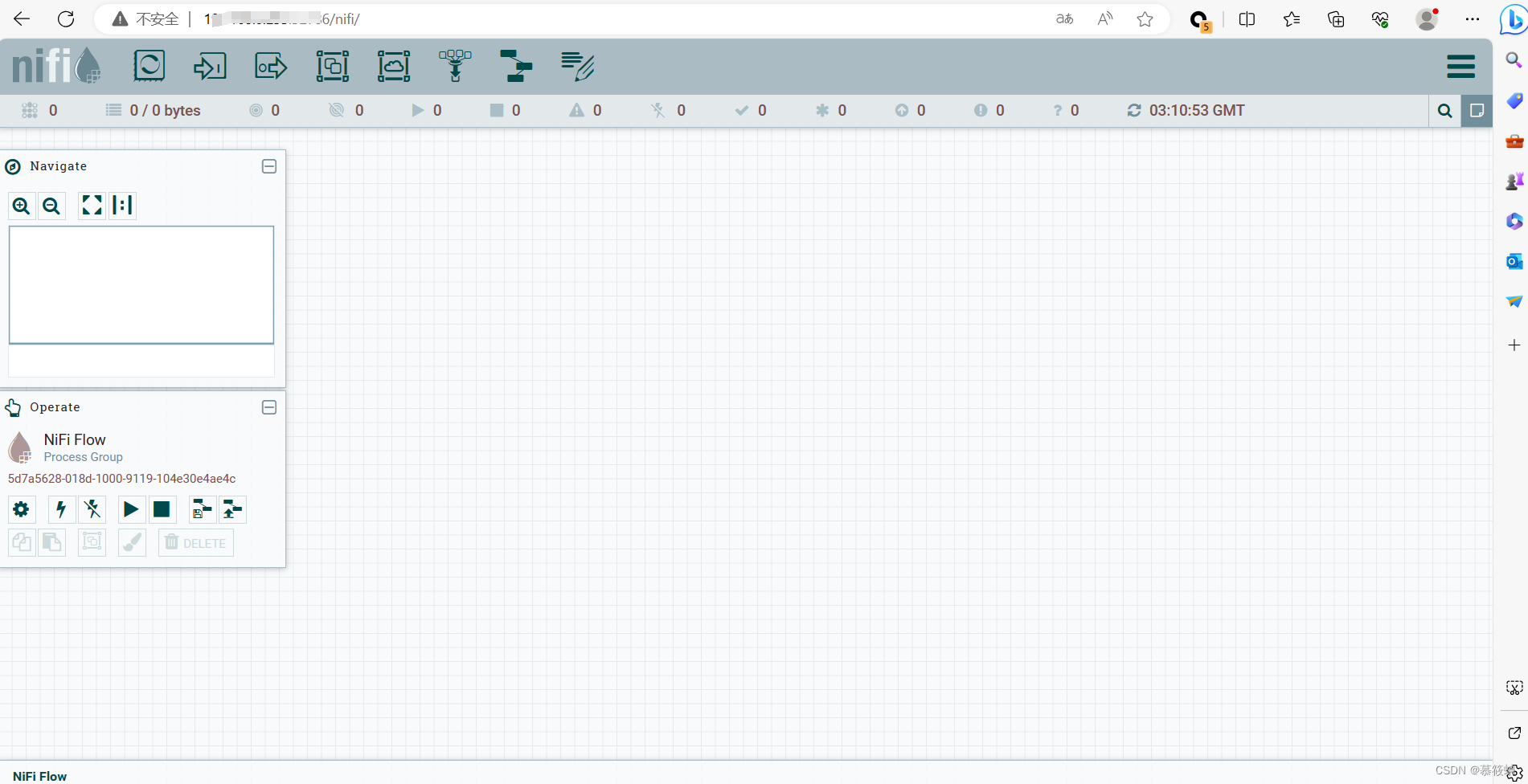
Task: Zoom out on the canvas
Action: (x=51, y=206)
